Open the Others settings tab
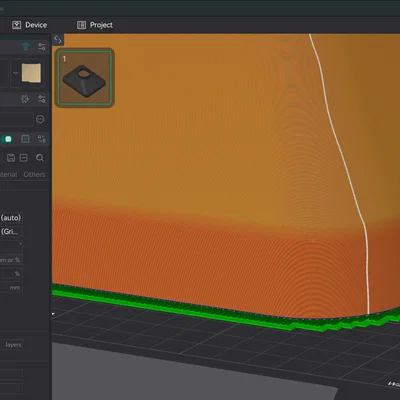 [x=34, y=175]
